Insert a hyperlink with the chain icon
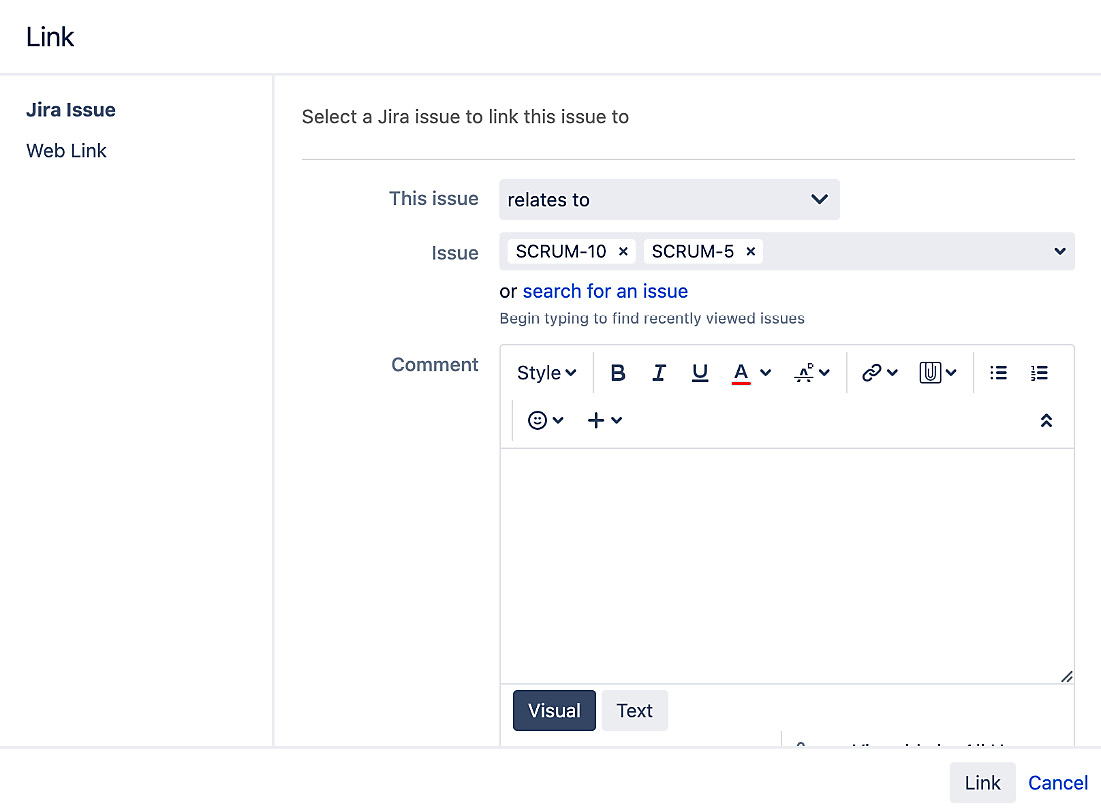The image size is (1101, 812). point(871,371)
